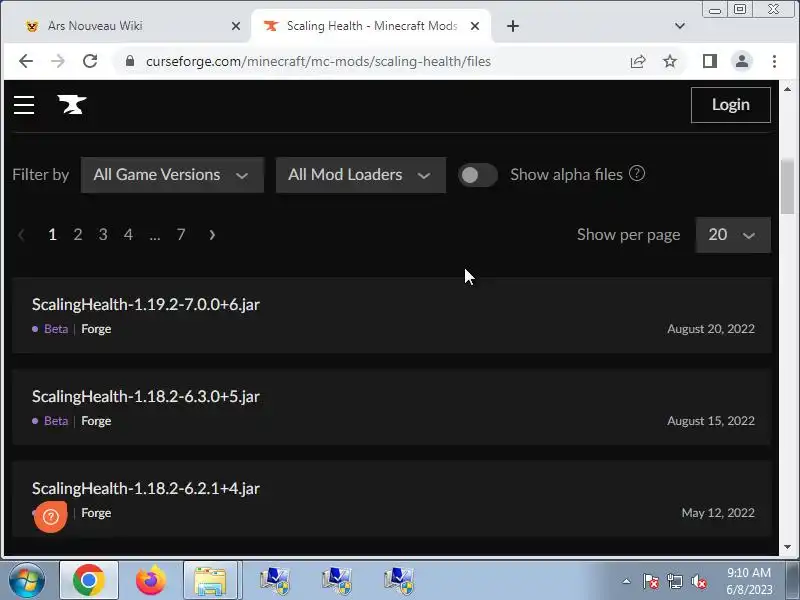The height and width of the screenshot is (600, 800).
Task: Click the Action Center flag icon
Action: pos(650,581)
